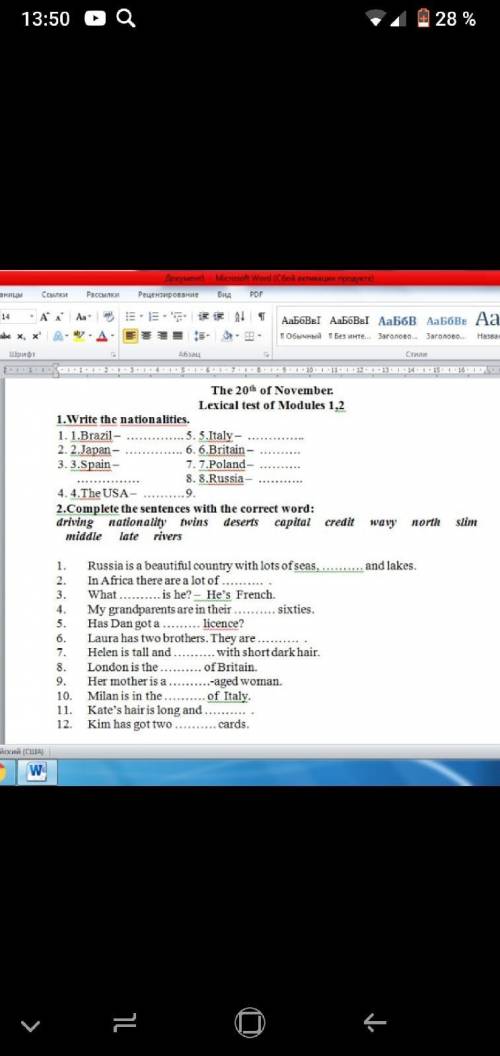Align text left in paragraph group
Screen dimensions: 500x1056
tap(131, 335)
